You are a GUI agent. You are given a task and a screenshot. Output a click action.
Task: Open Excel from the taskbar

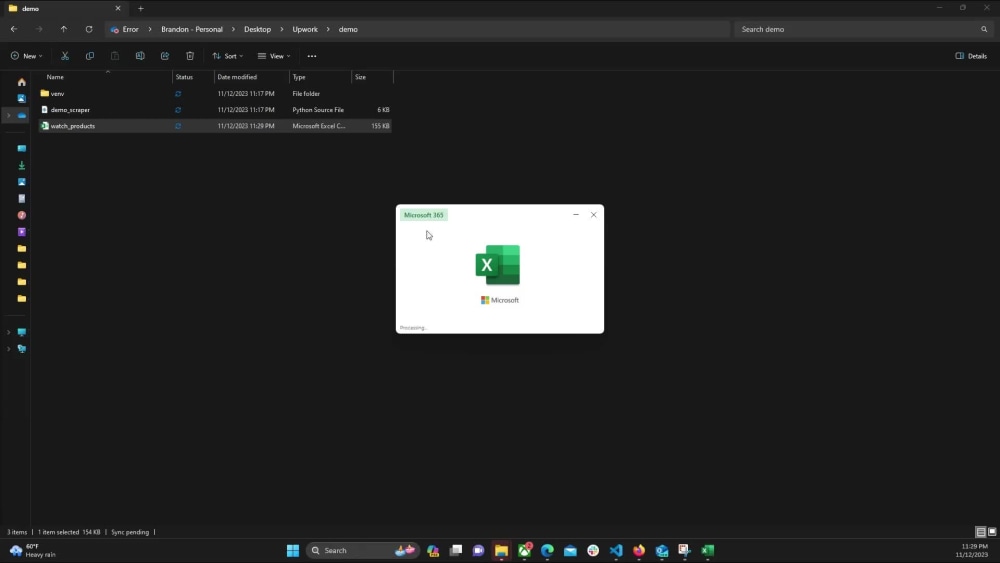pos(708,550)
